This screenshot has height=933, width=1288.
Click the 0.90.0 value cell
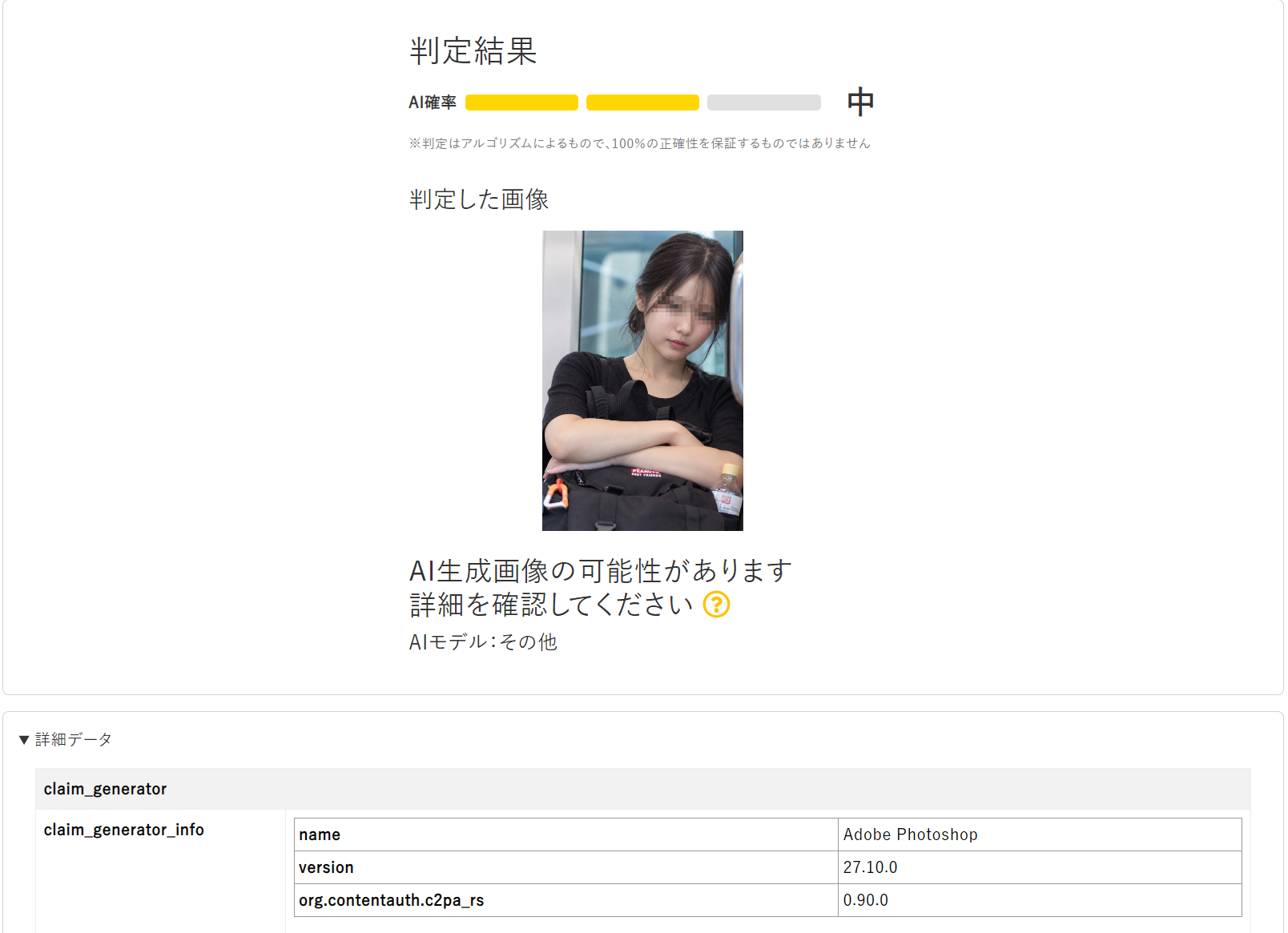pos(1040,900)
